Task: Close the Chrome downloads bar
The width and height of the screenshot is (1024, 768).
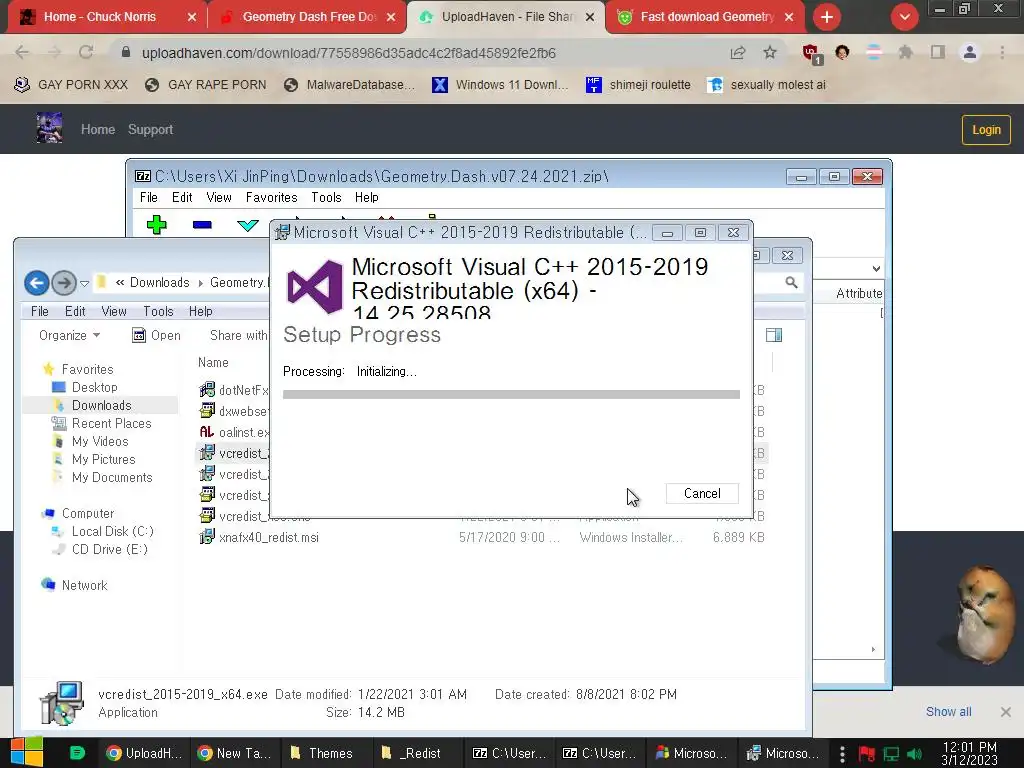Action: point(1006,712)
